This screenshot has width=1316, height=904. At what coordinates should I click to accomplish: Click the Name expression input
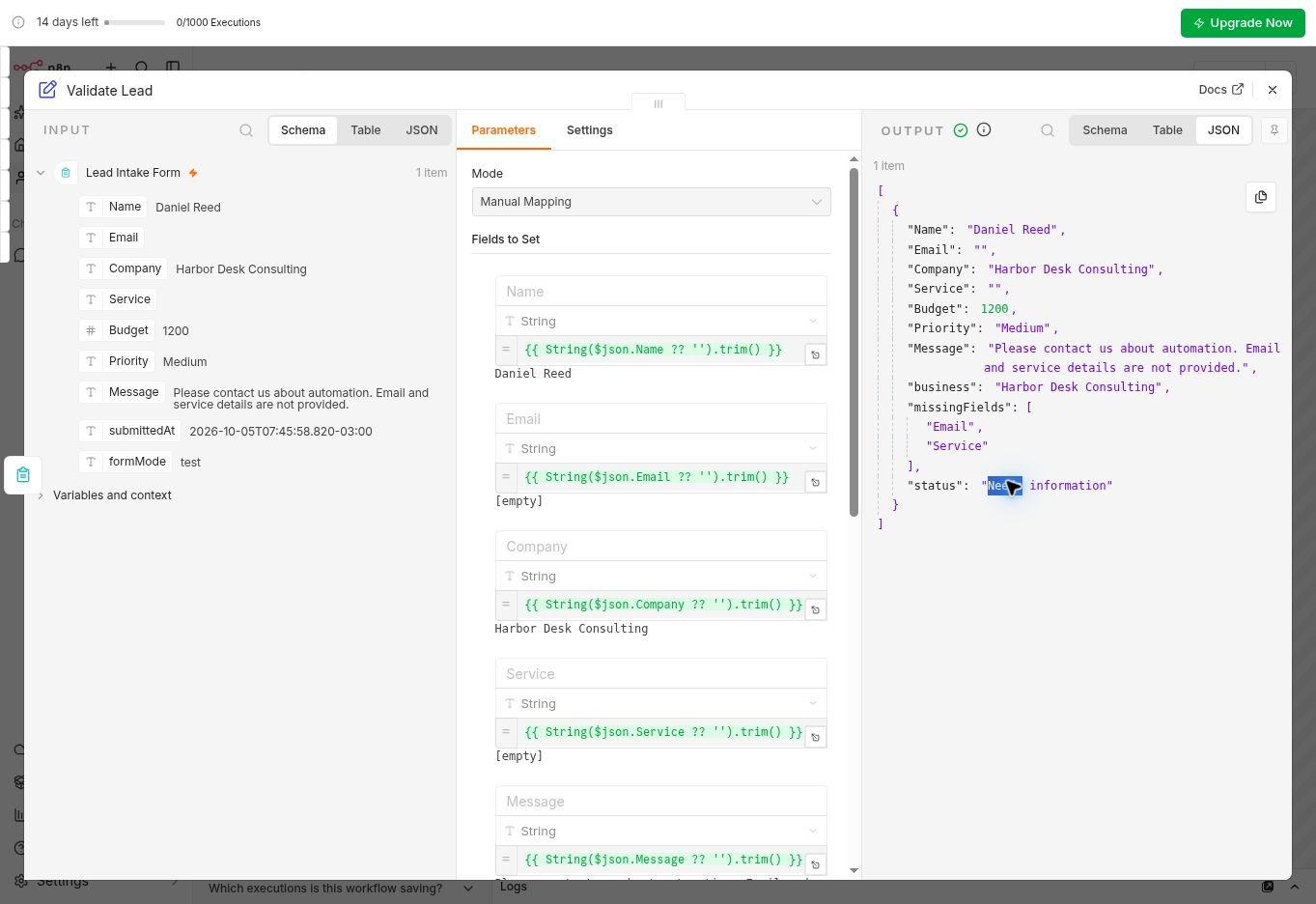660,350
